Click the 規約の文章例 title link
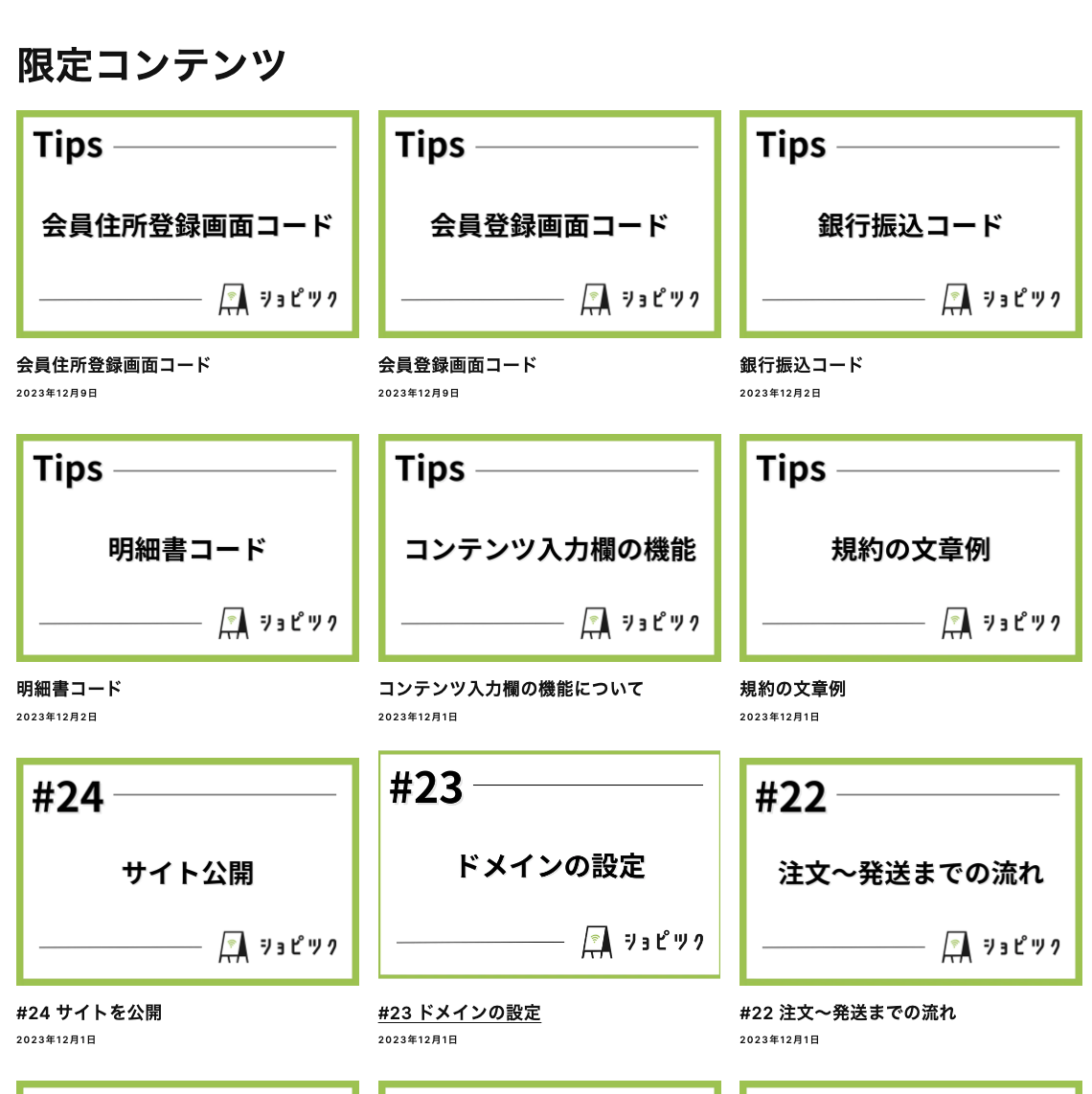 792,689
